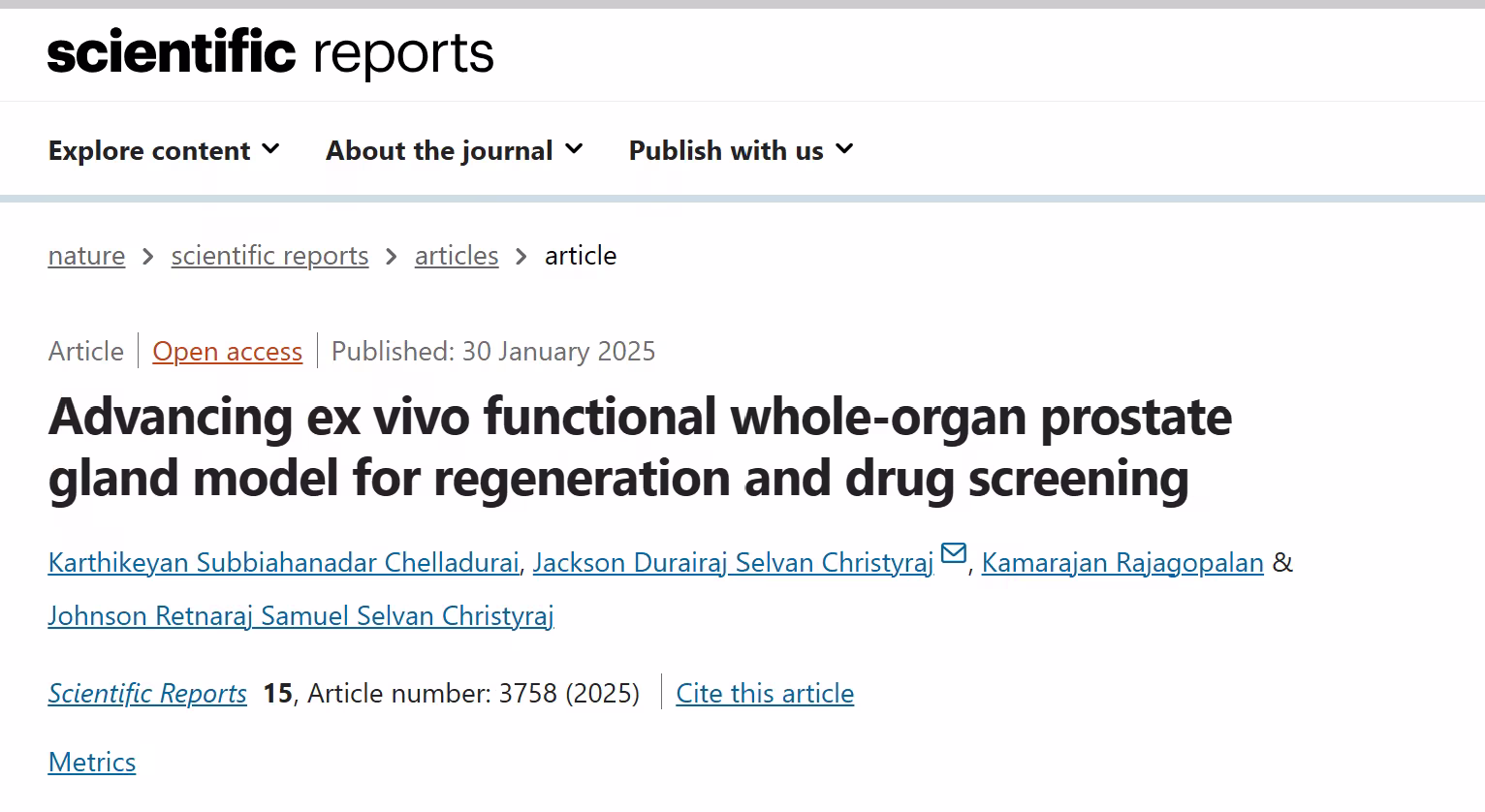Click the italic Scientific Reports journal link
The width and height of the screenshot is (1485, 812).
coord(147,694)
